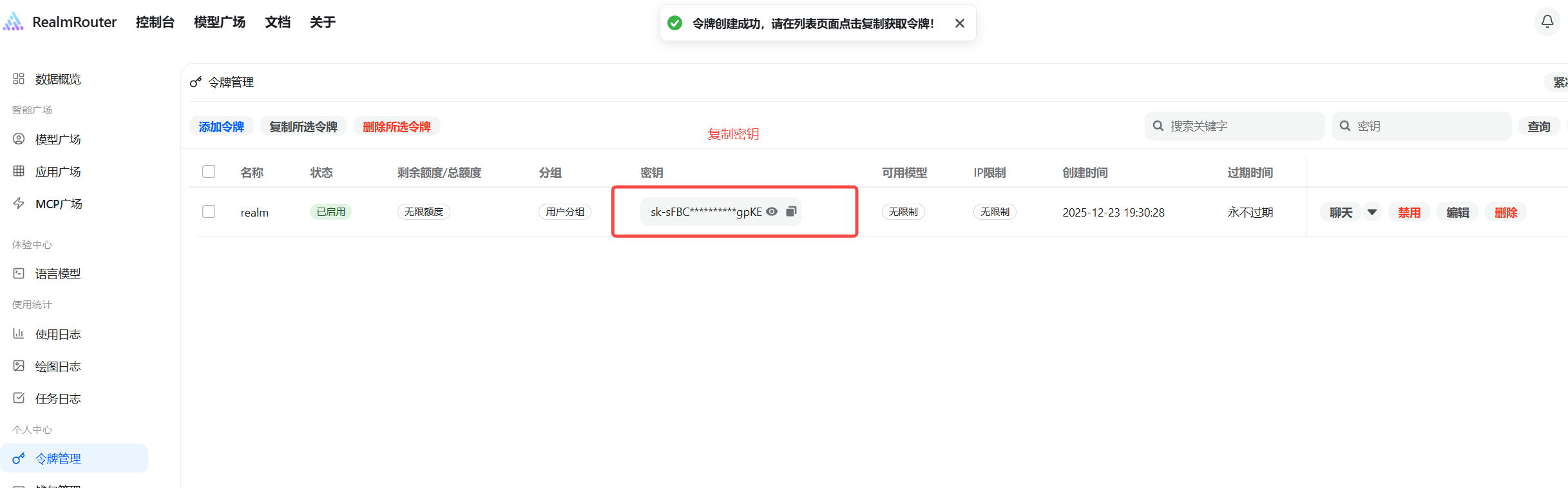Toggle the select-all checkbox in the table header
Screen dimensions: 1568x488
click(x=209, y=171)
